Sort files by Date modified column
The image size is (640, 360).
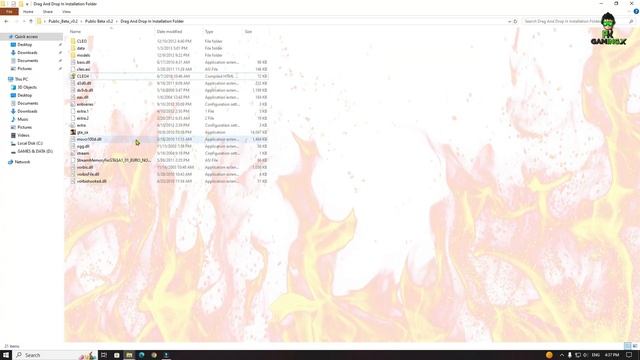coord(169,31)
